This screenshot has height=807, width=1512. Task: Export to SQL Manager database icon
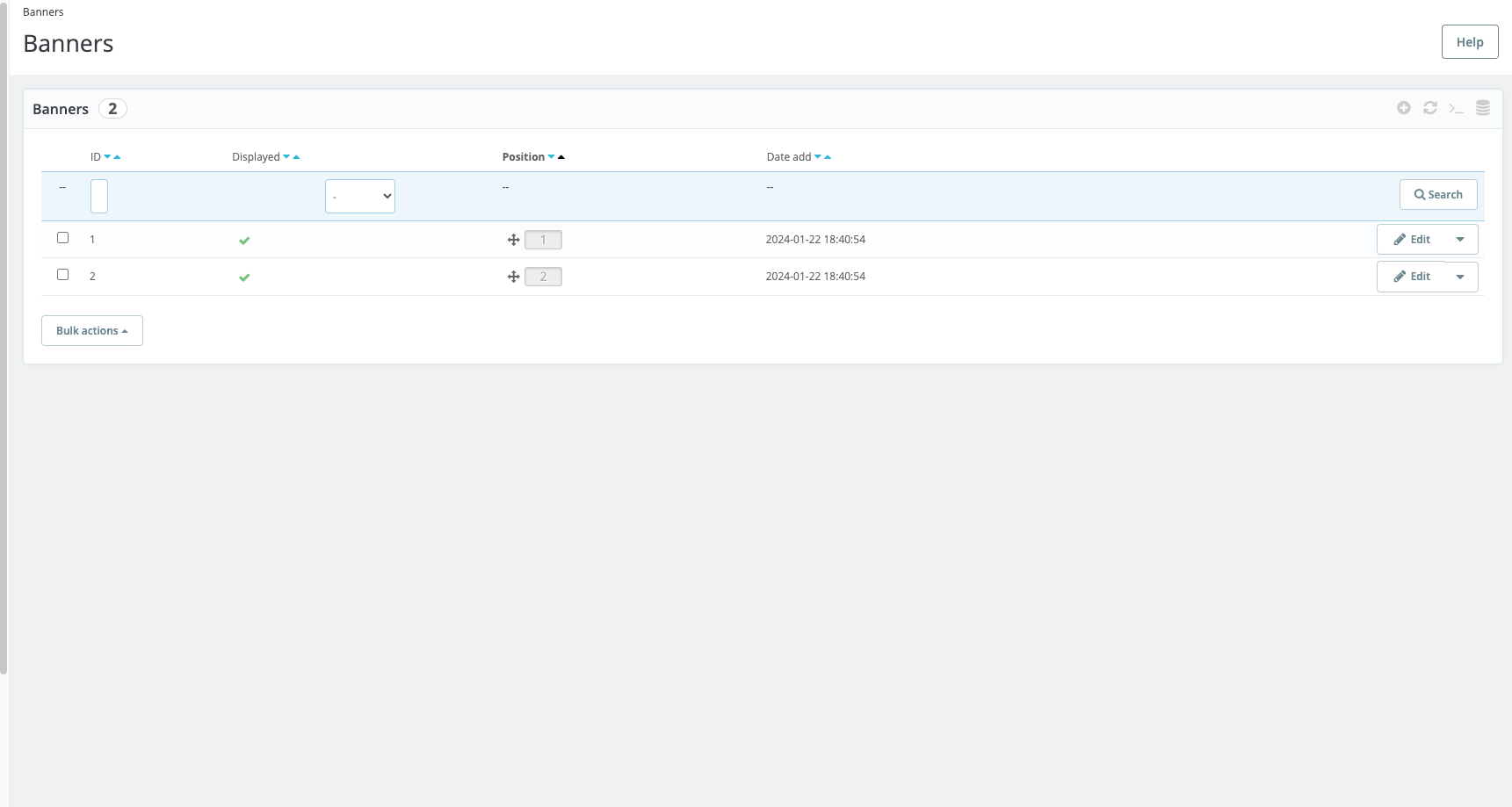coord(1483,108)
